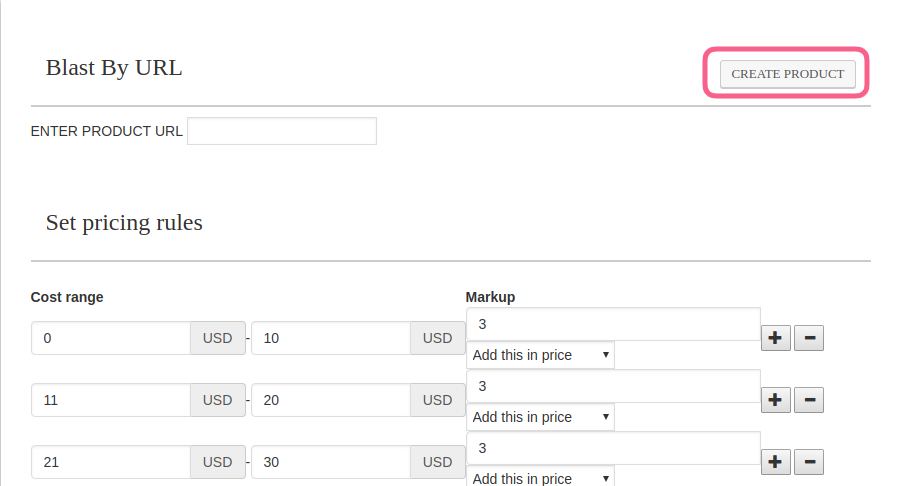Click the maximum cost field containing 10
This screenshot has width=898, height=486.
click(x=331, y=338)
